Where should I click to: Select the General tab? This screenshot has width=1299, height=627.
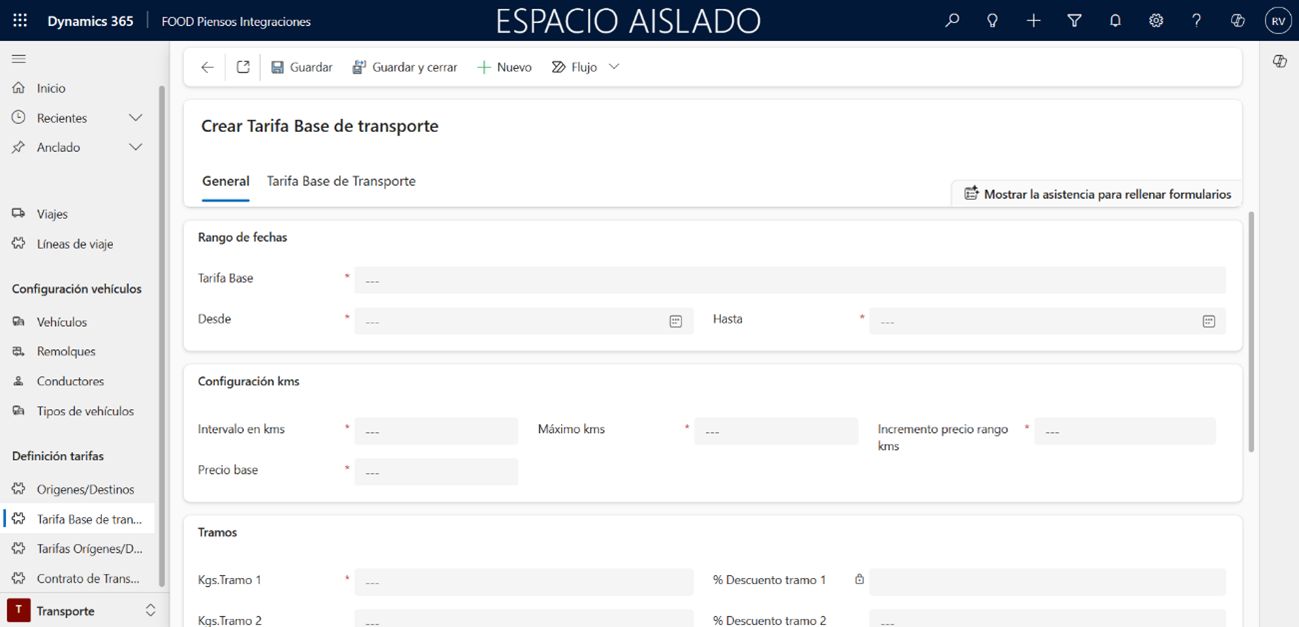click(225, 181)
